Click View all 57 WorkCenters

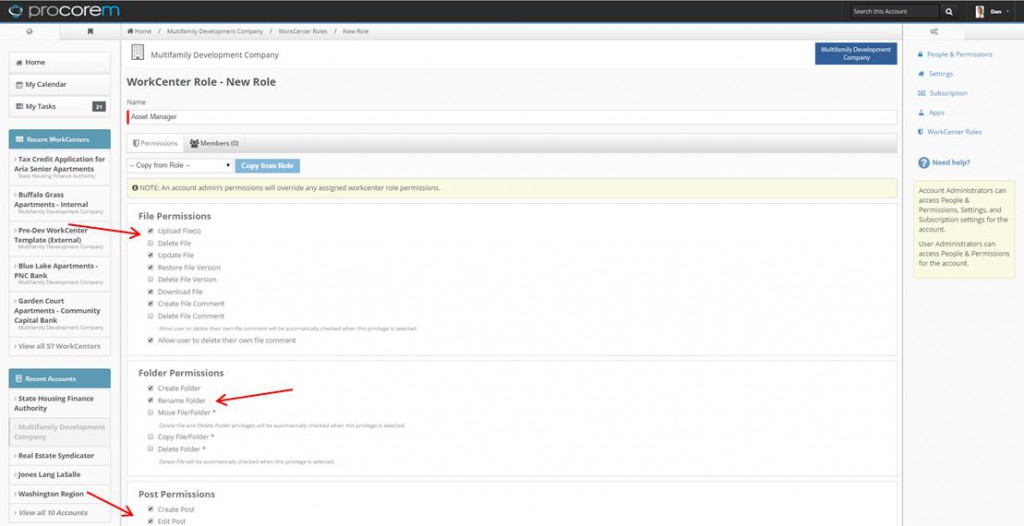(x=59, y=346)
